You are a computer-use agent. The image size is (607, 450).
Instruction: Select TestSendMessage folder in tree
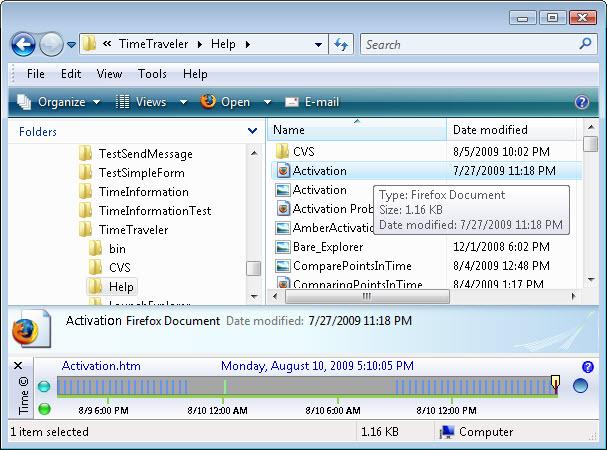146,154
